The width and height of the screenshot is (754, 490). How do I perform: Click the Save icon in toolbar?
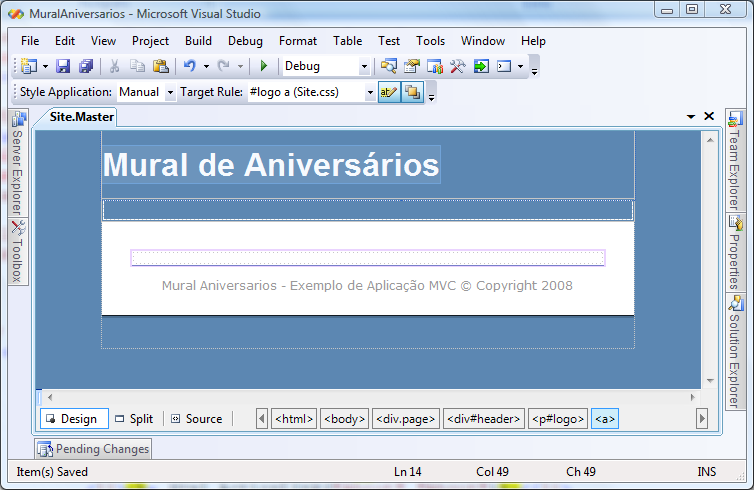(x=63, y=66)
